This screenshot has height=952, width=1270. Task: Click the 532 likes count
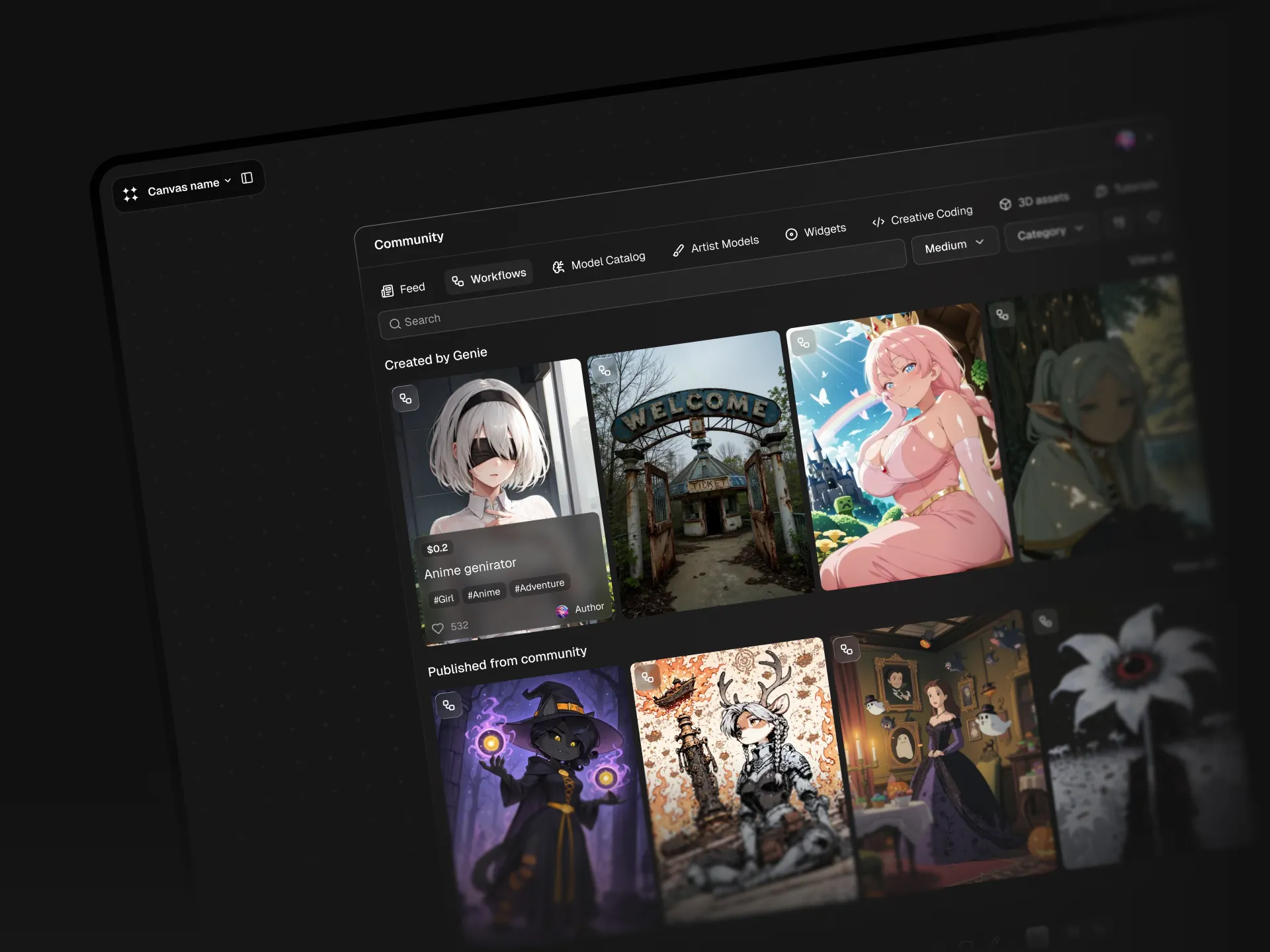click(x=459, y=625)
